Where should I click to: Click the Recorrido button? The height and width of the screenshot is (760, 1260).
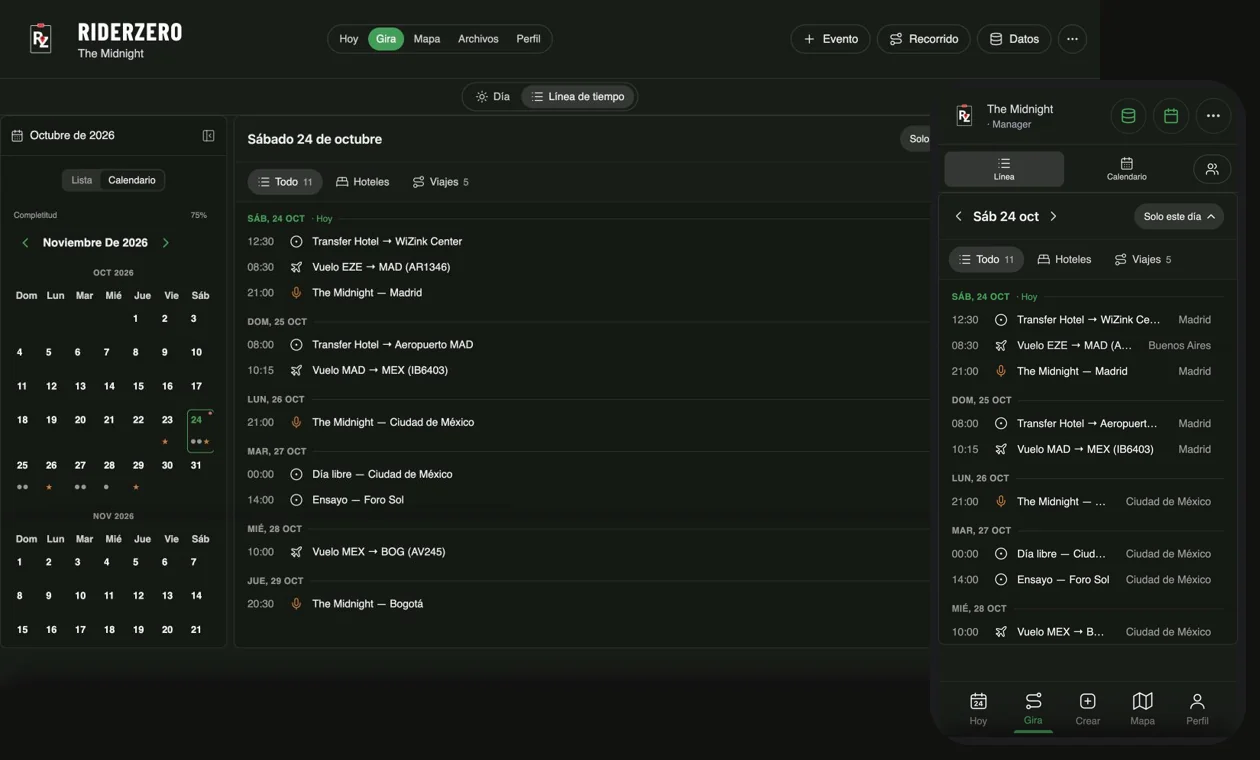coord(923,39)
